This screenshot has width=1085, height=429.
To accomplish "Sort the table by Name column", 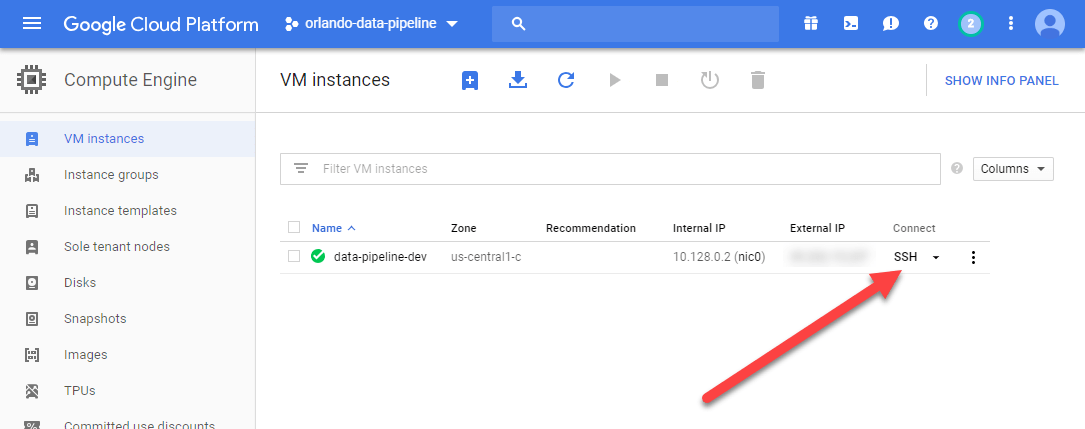I will (x=326, y=228).
